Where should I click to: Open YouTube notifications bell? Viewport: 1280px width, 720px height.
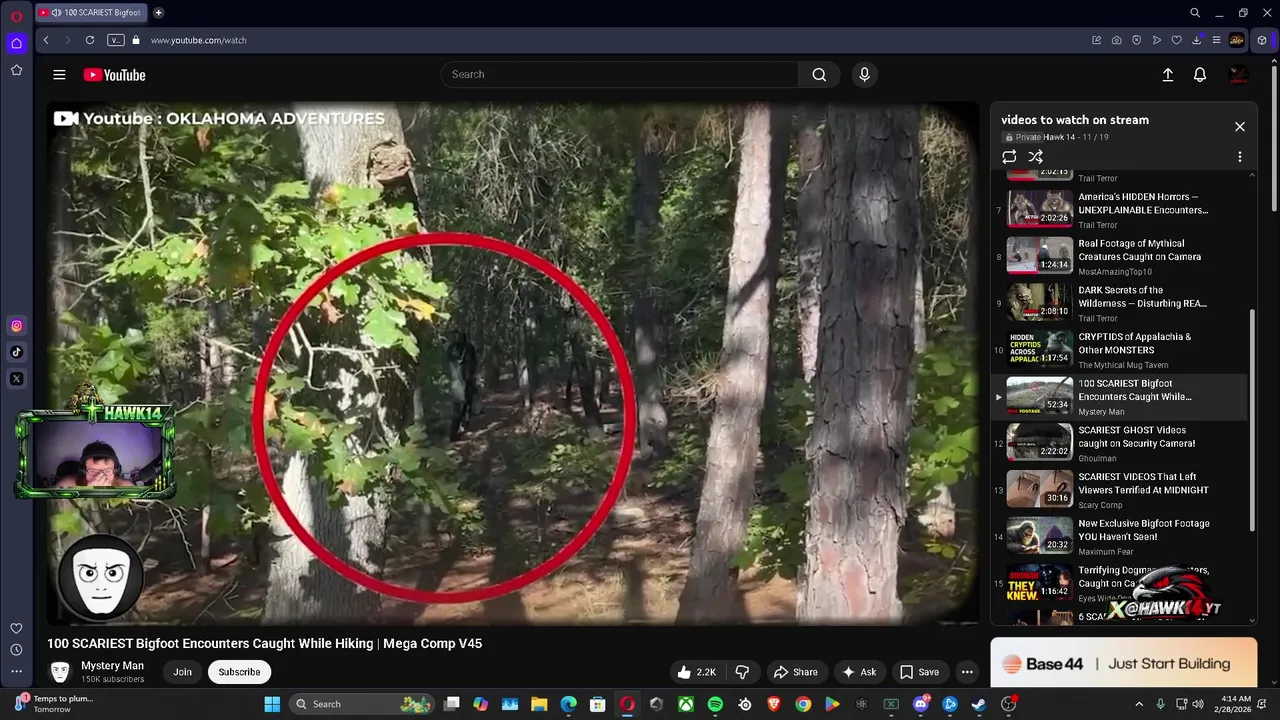coord(1200,75)
